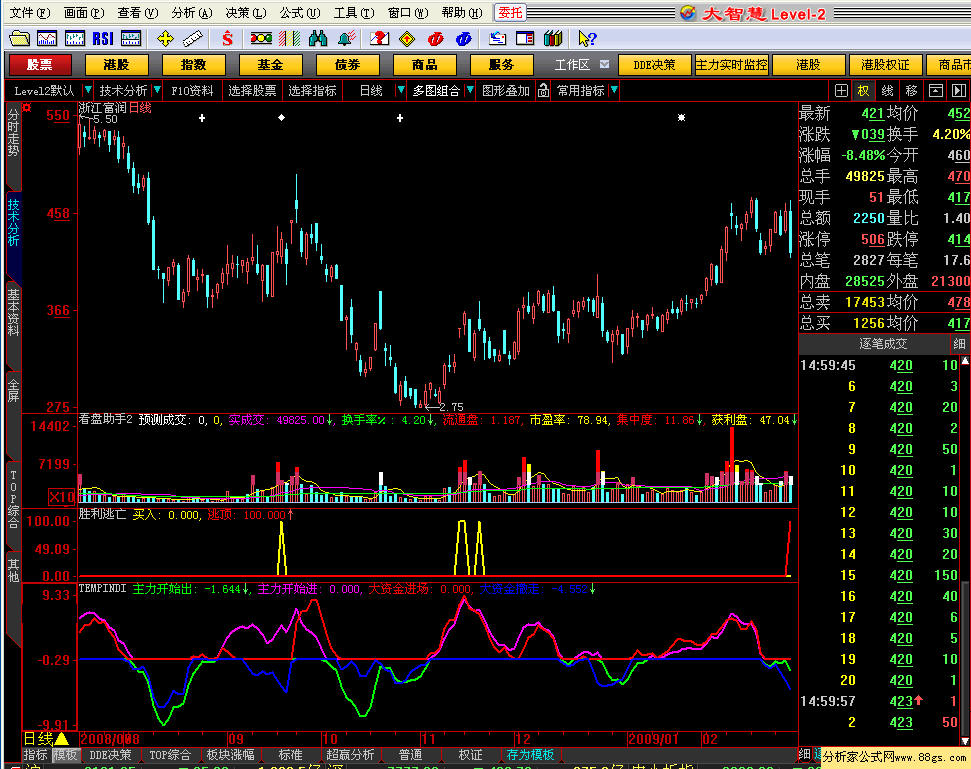Viewport: 971px width, 769px height.
Task: Click the skip-to-end arrow icon
Action: click(x=959, y=90)
